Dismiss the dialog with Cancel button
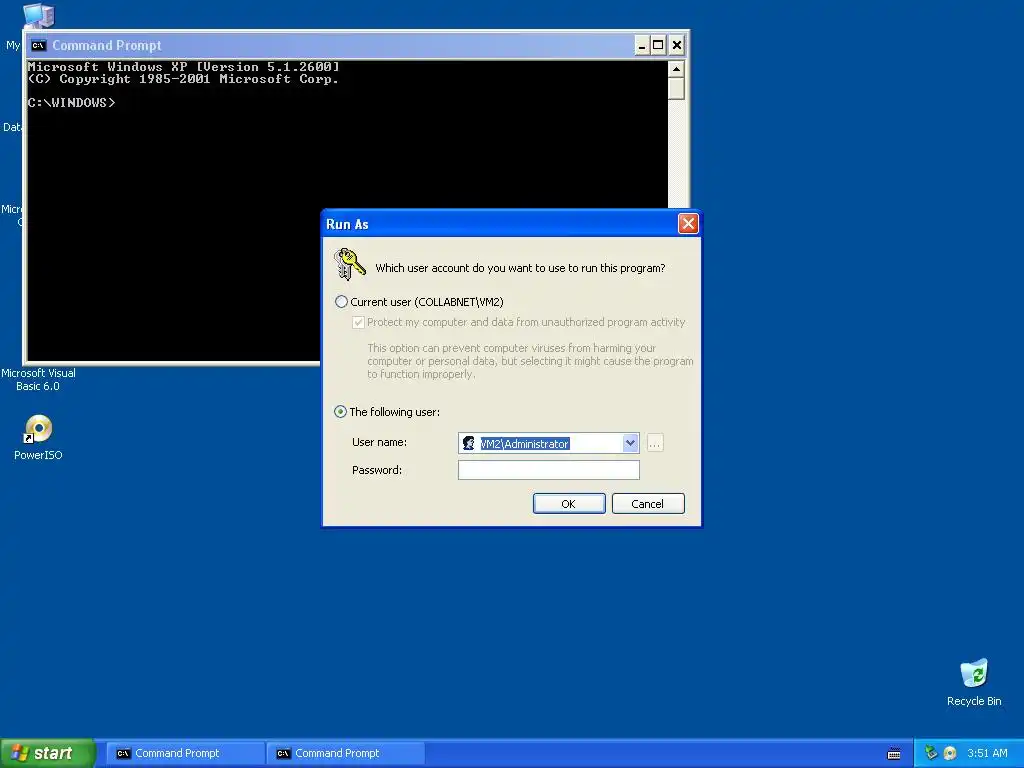This screenshot has height=768, width=1024. 648,504
